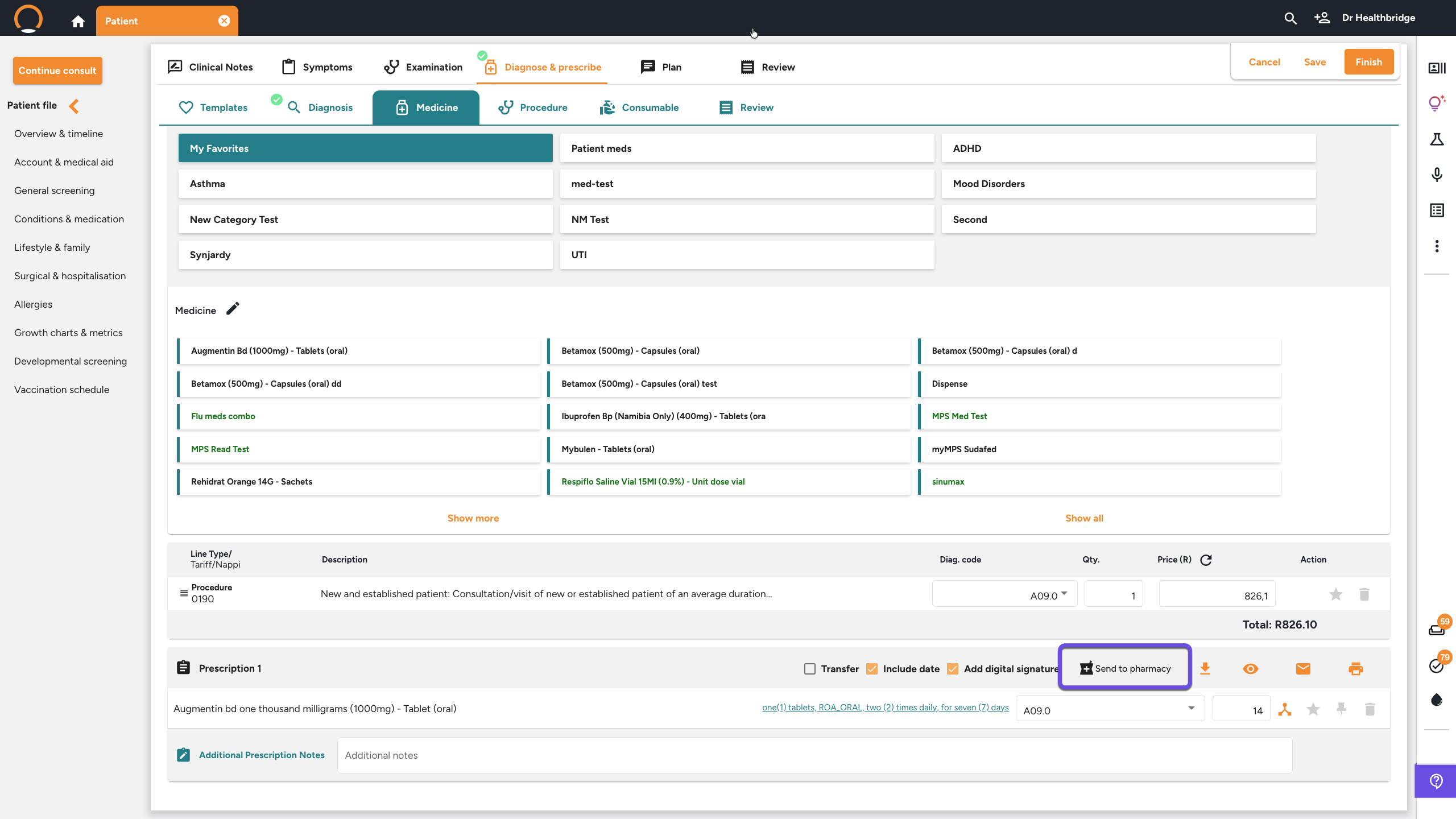Uncheck Add digital signature checkbox
Image resolution: width=1456 pixels, height=819 pixels.
point(953,669)
